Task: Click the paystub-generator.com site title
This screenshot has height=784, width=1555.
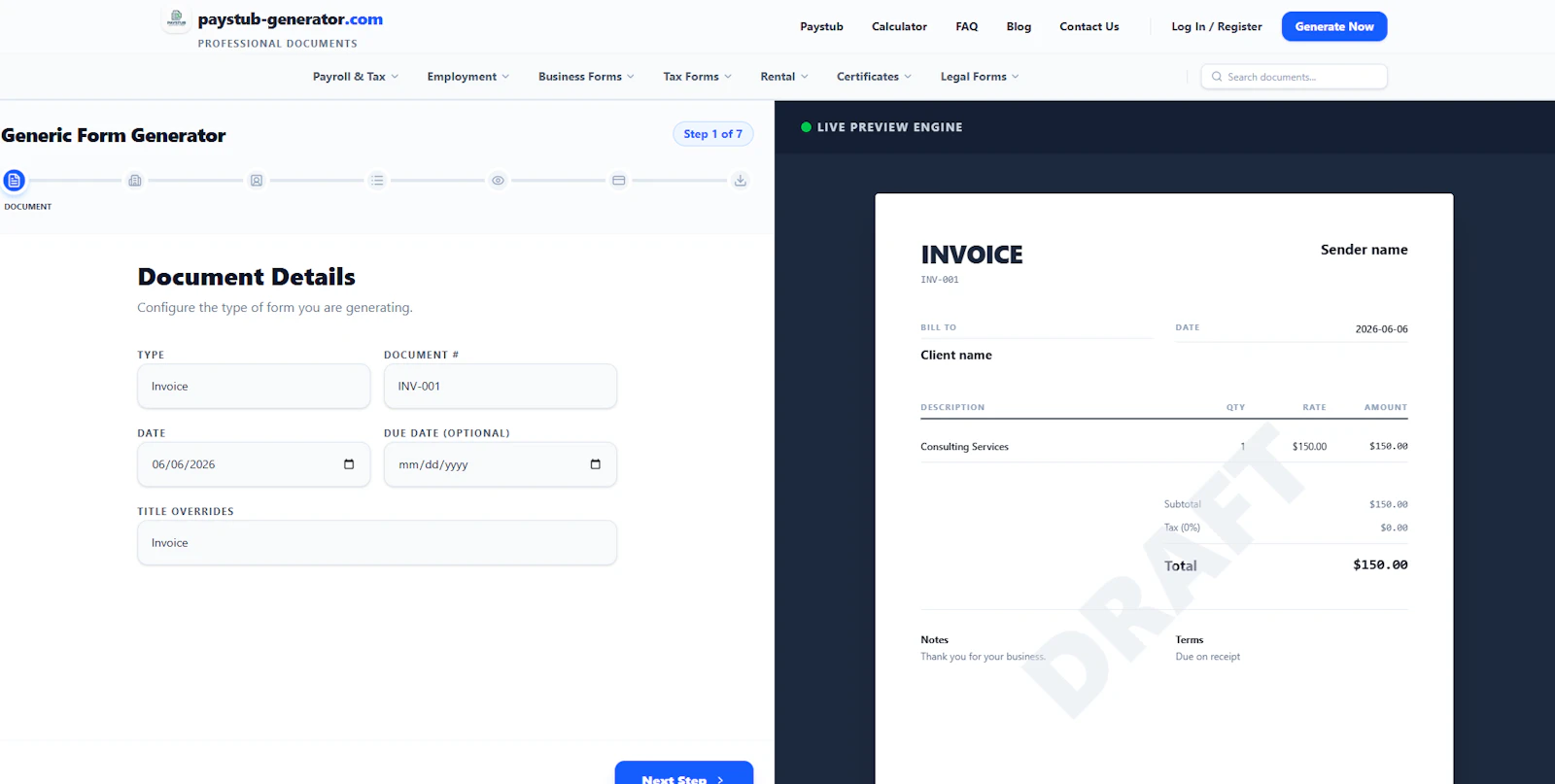Action: 291,19
